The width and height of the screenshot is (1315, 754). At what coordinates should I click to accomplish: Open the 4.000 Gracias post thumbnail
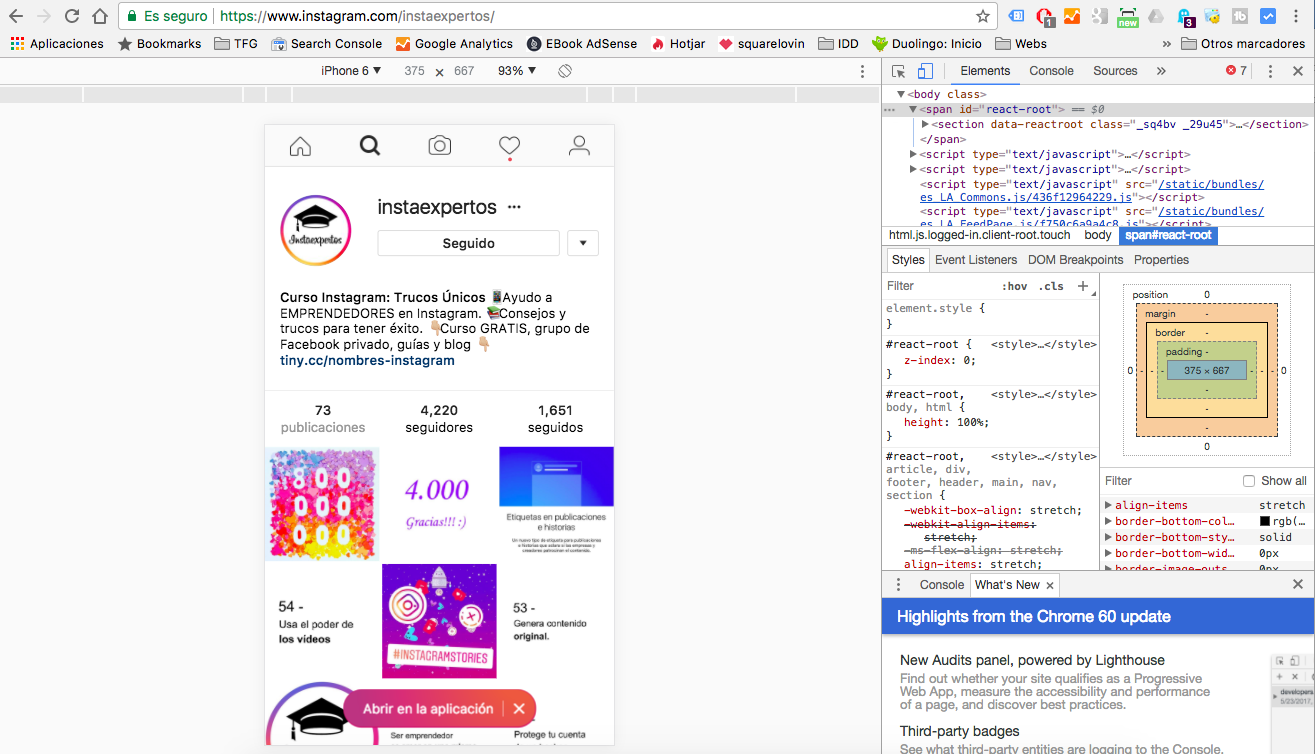pyautogui.click(x=439, y=503)
